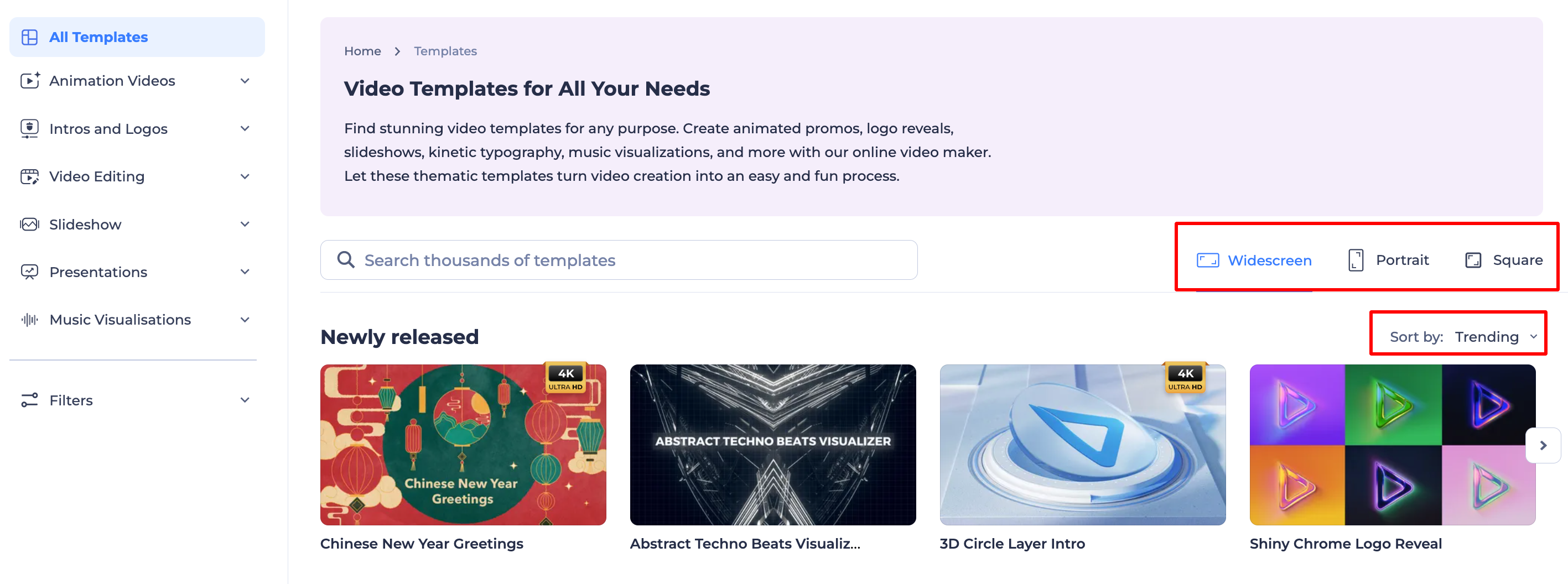This screenshot has height=584, width=1568.
Task: Open the Home breadcrumb item
Action: (x=362, y=50)
